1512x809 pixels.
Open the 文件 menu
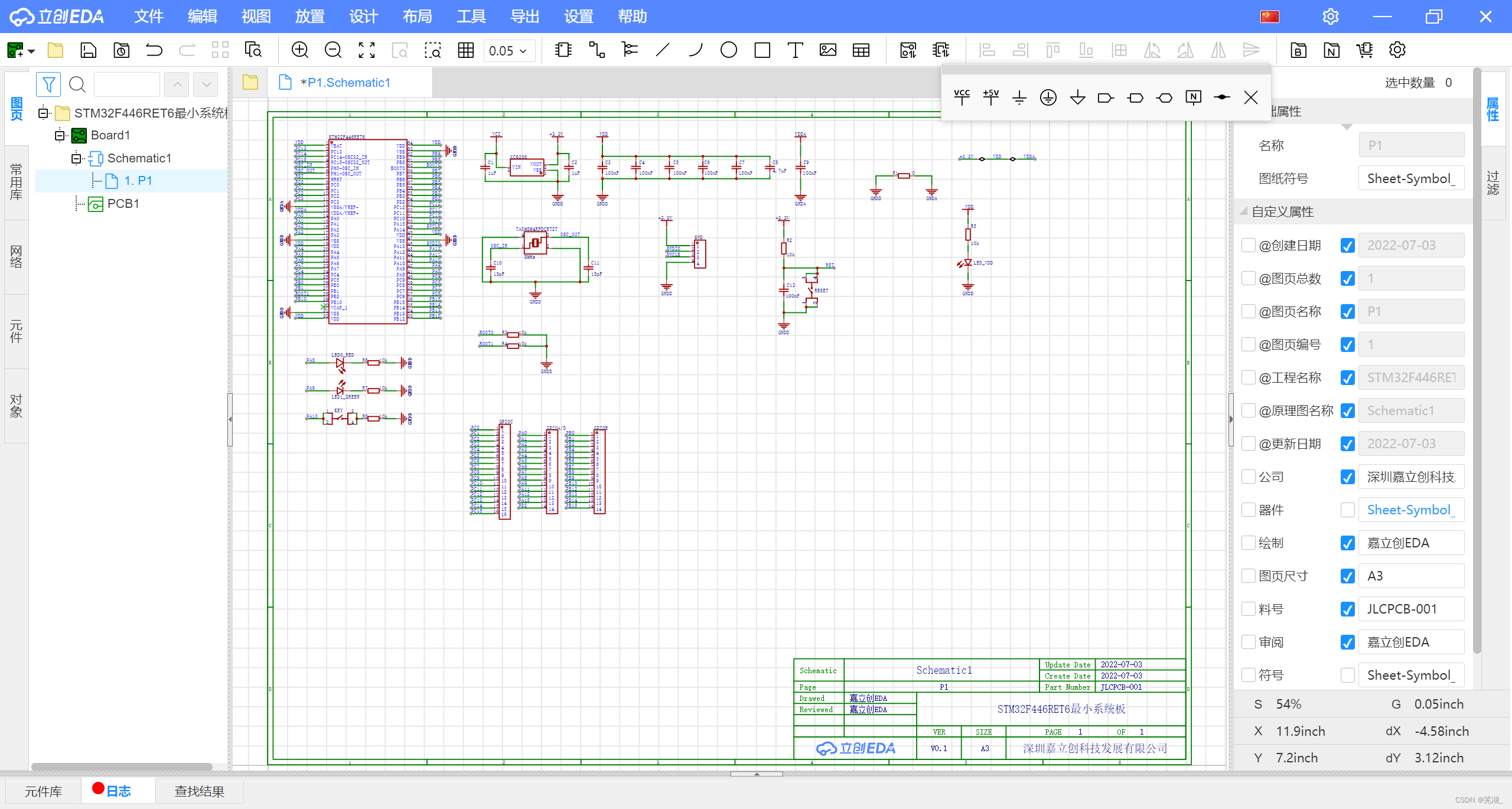[148, 17]
